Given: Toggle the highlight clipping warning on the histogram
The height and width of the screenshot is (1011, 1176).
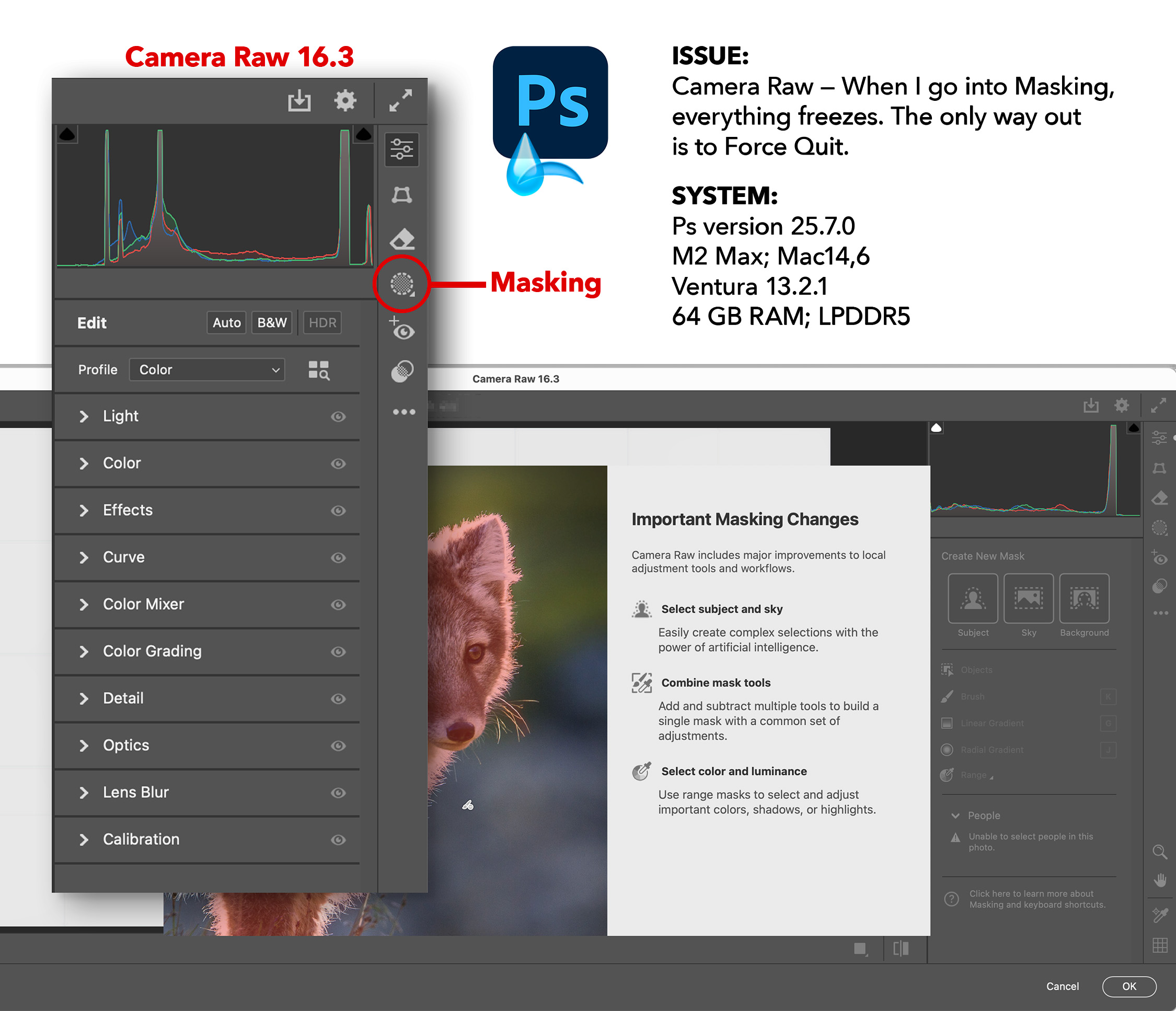Looking at the screenshot, I should tap(363, 134).
